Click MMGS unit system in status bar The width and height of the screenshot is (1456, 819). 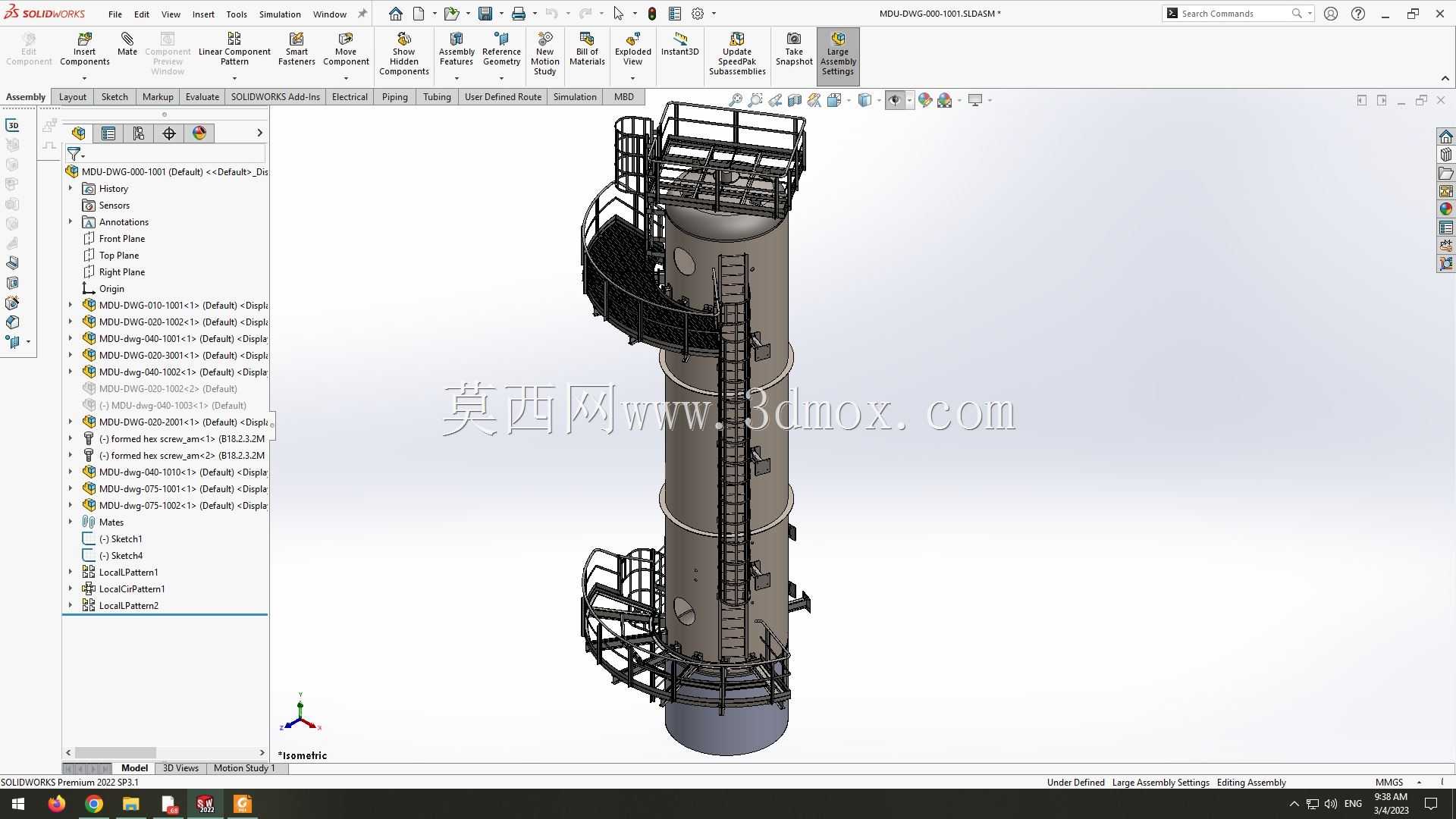pyautogui.click(x=1389, y=783)
